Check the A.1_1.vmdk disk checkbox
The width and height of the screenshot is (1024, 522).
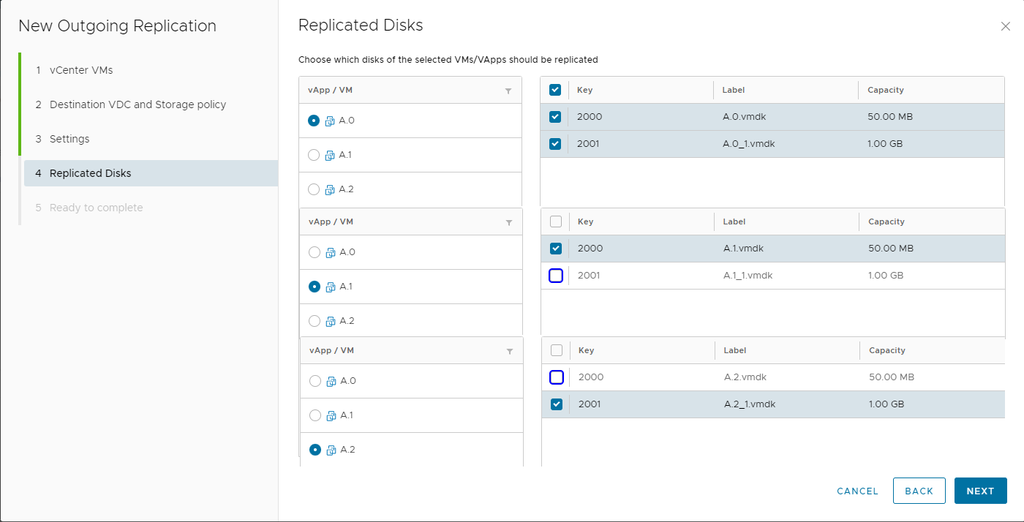556,276
